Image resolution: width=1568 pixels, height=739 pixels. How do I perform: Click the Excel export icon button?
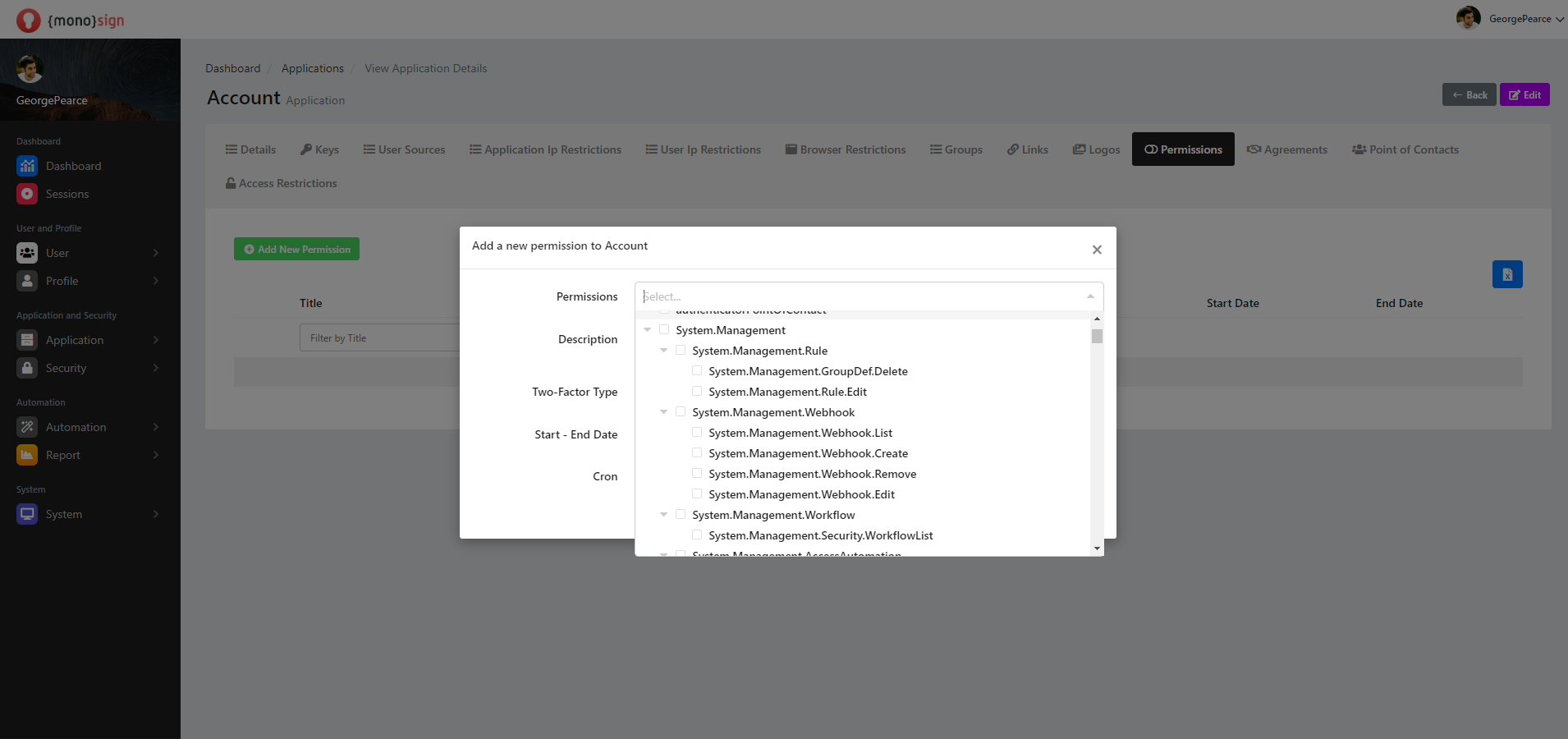click(x=1506, y=274)
